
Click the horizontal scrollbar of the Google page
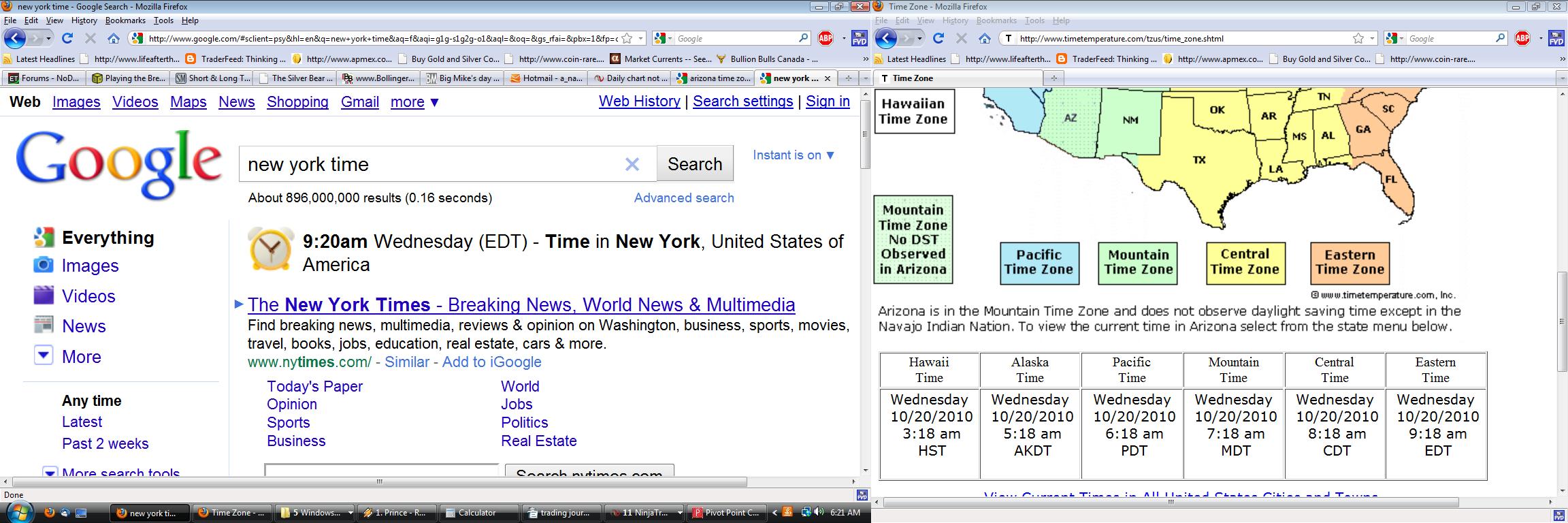pos(380,481)
